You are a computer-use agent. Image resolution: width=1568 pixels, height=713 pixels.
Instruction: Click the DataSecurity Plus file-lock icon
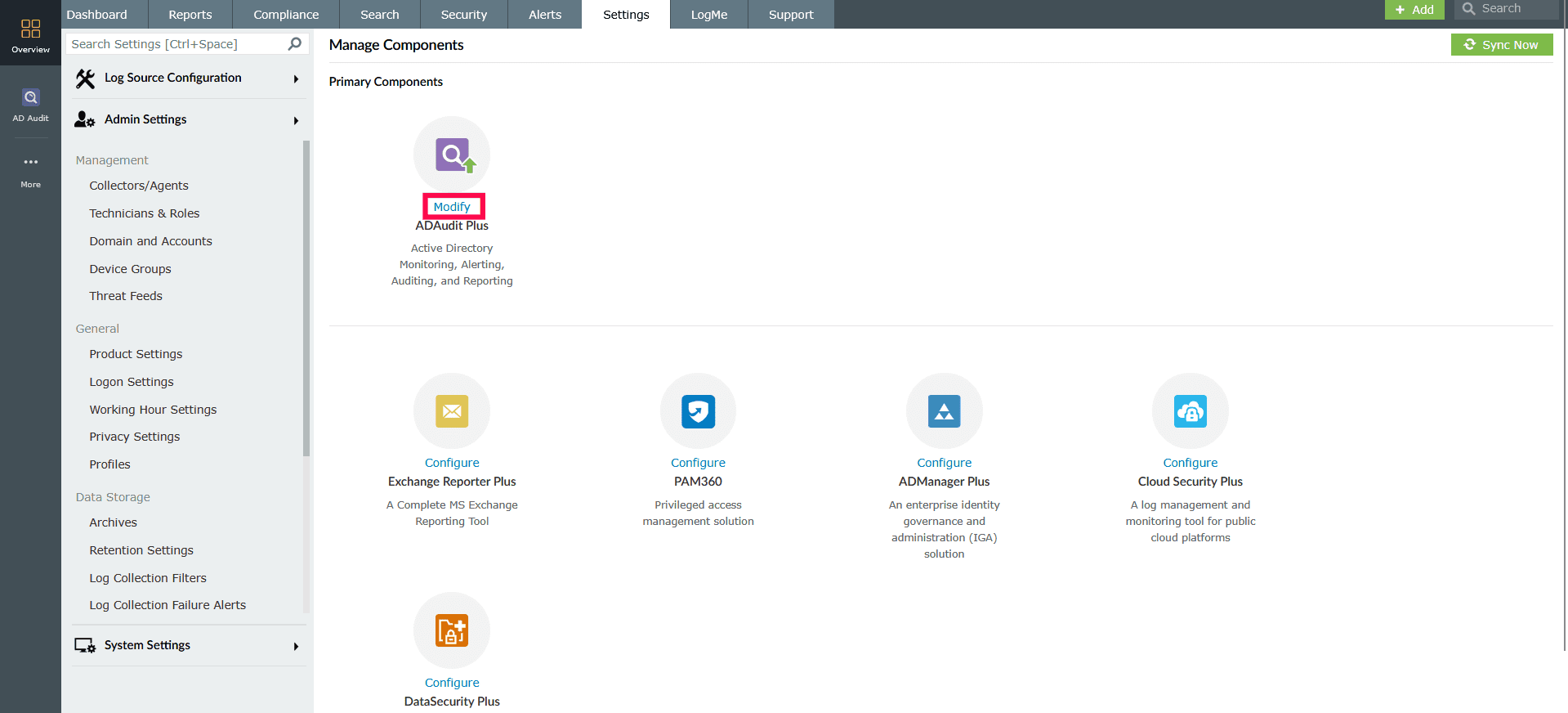pos(452,630)
